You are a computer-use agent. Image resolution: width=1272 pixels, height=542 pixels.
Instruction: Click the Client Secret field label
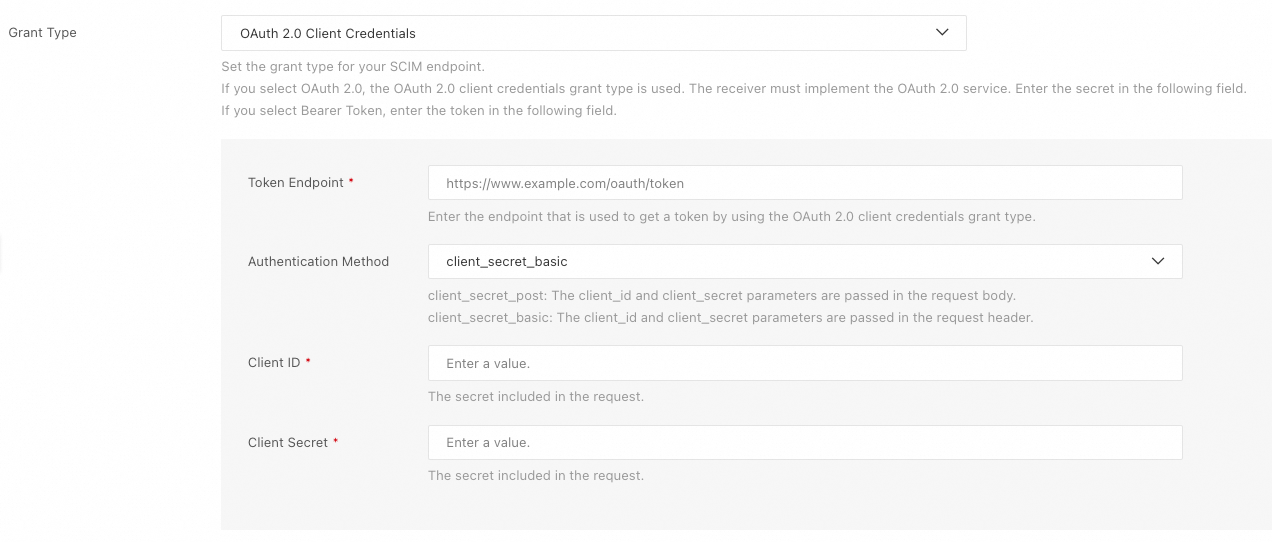tap(288, 442)
